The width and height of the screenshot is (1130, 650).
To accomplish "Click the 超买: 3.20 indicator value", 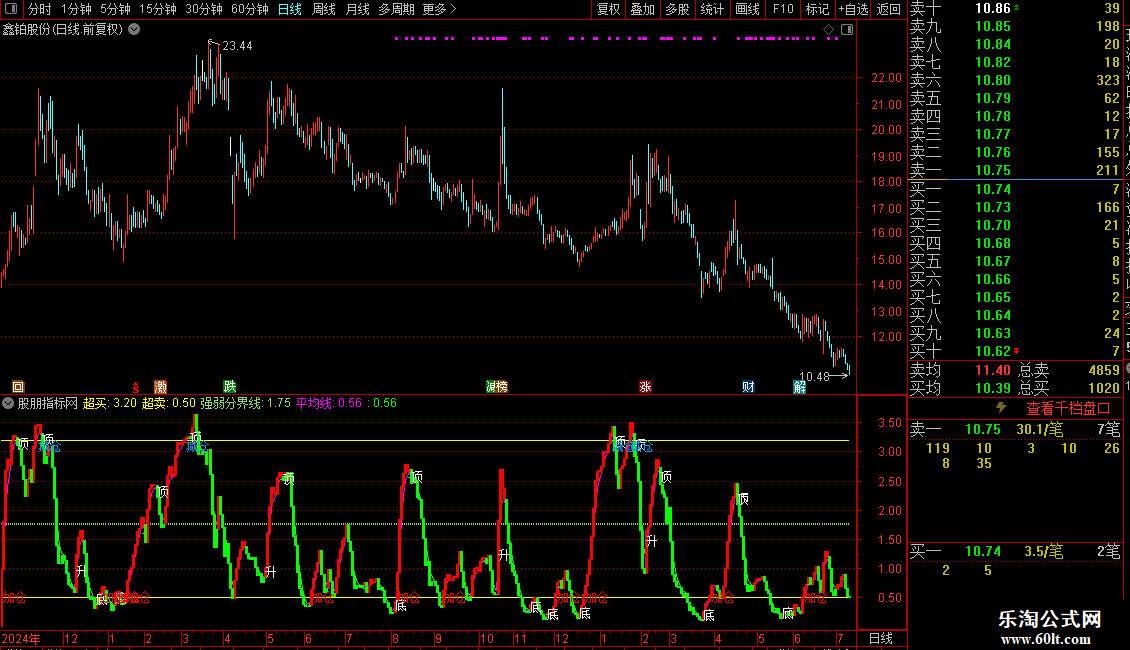I will (110, 404).
